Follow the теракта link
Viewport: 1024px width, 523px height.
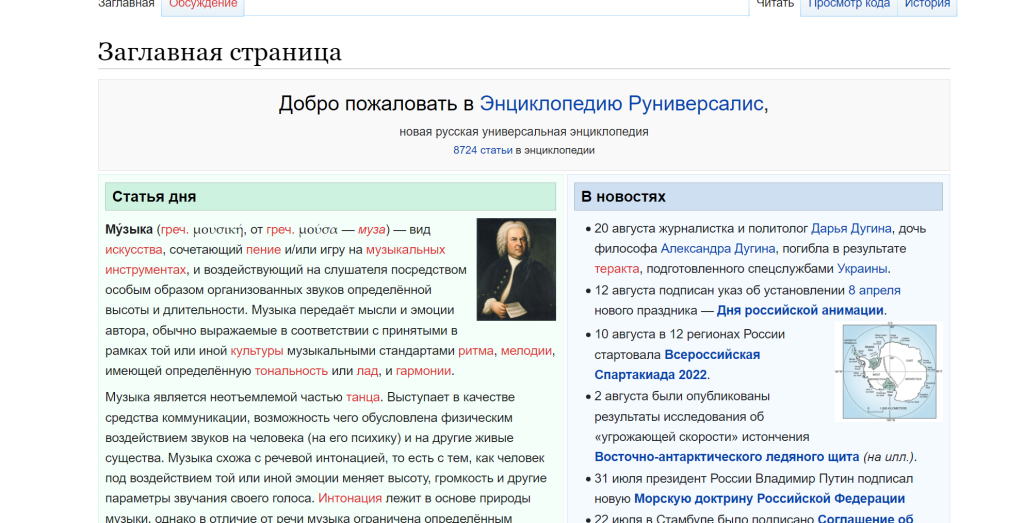click(616, 269)
